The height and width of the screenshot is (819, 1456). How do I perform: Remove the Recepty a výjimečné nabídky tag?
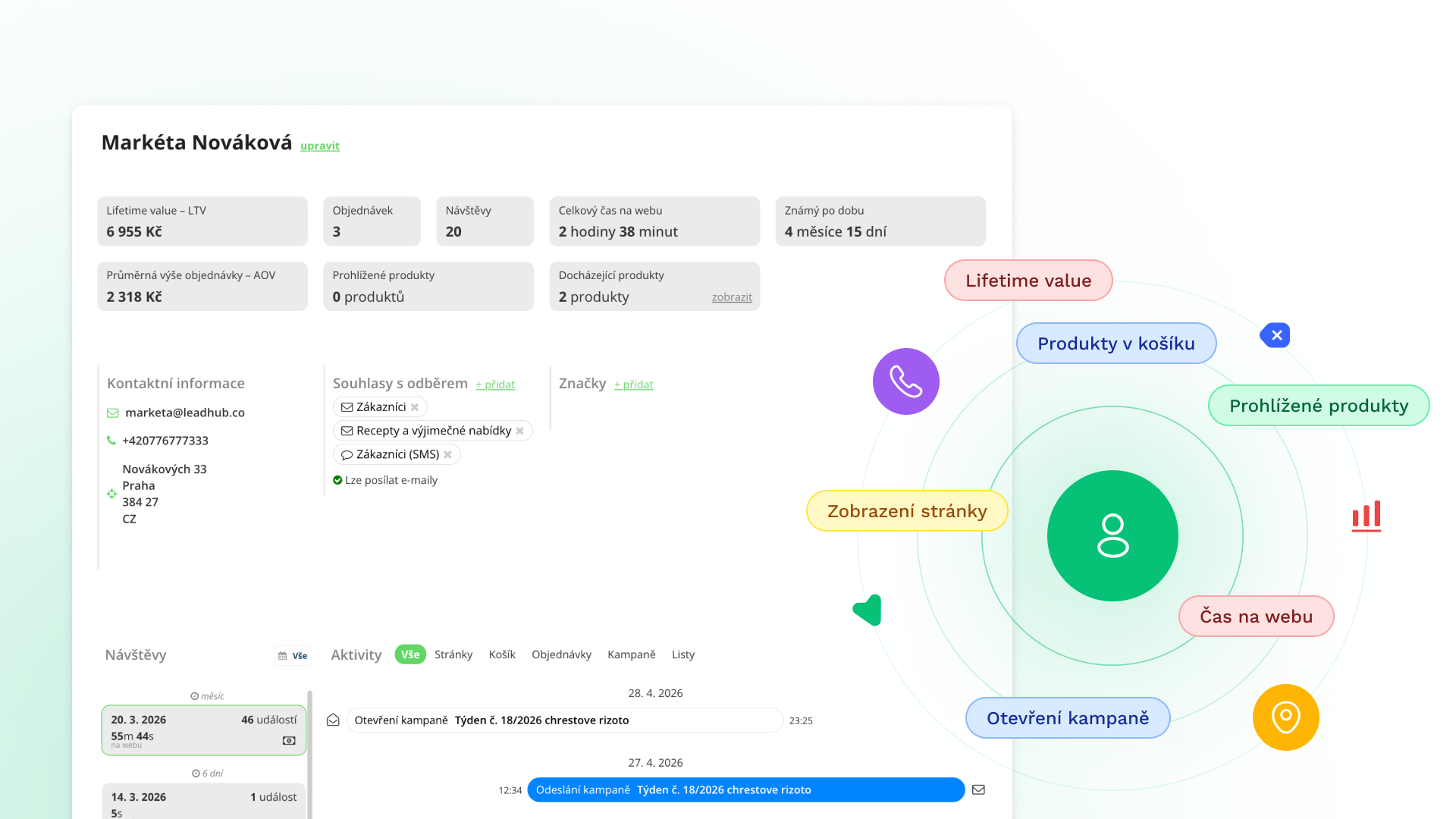[519, 431]
